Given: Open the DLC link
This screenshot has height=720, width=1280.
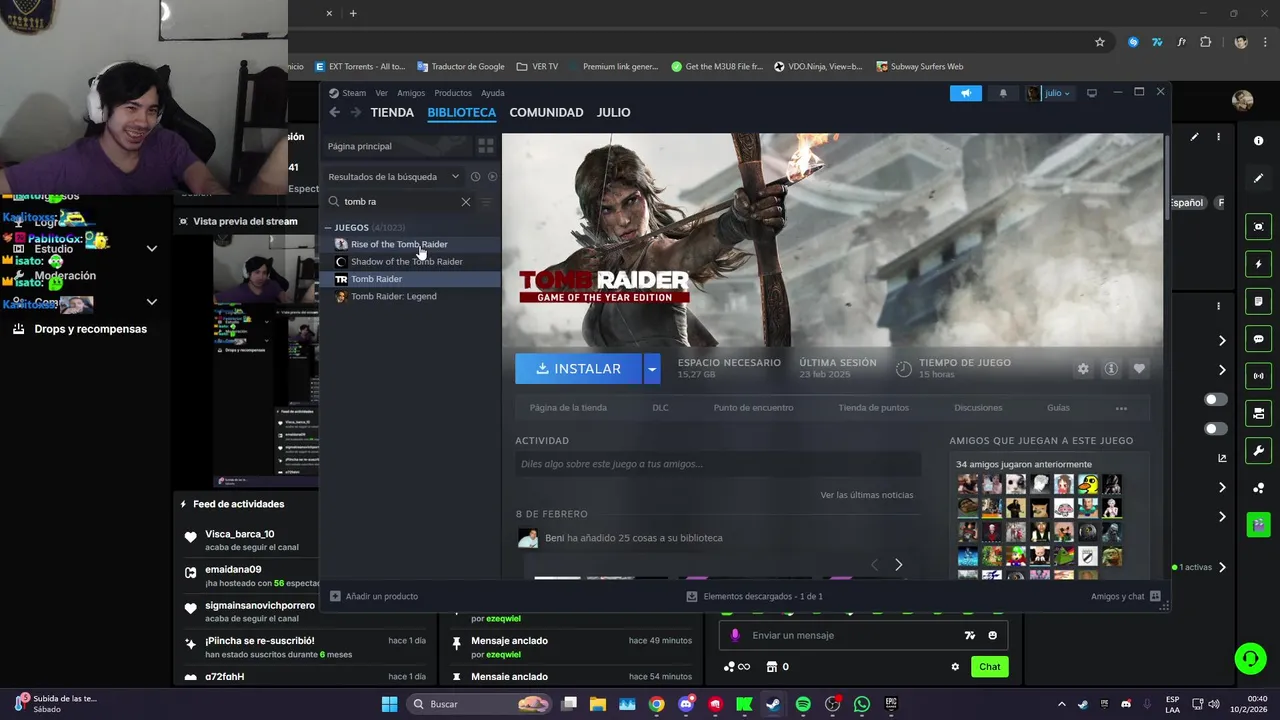Looking at the screenshot, I should point(660,408).
